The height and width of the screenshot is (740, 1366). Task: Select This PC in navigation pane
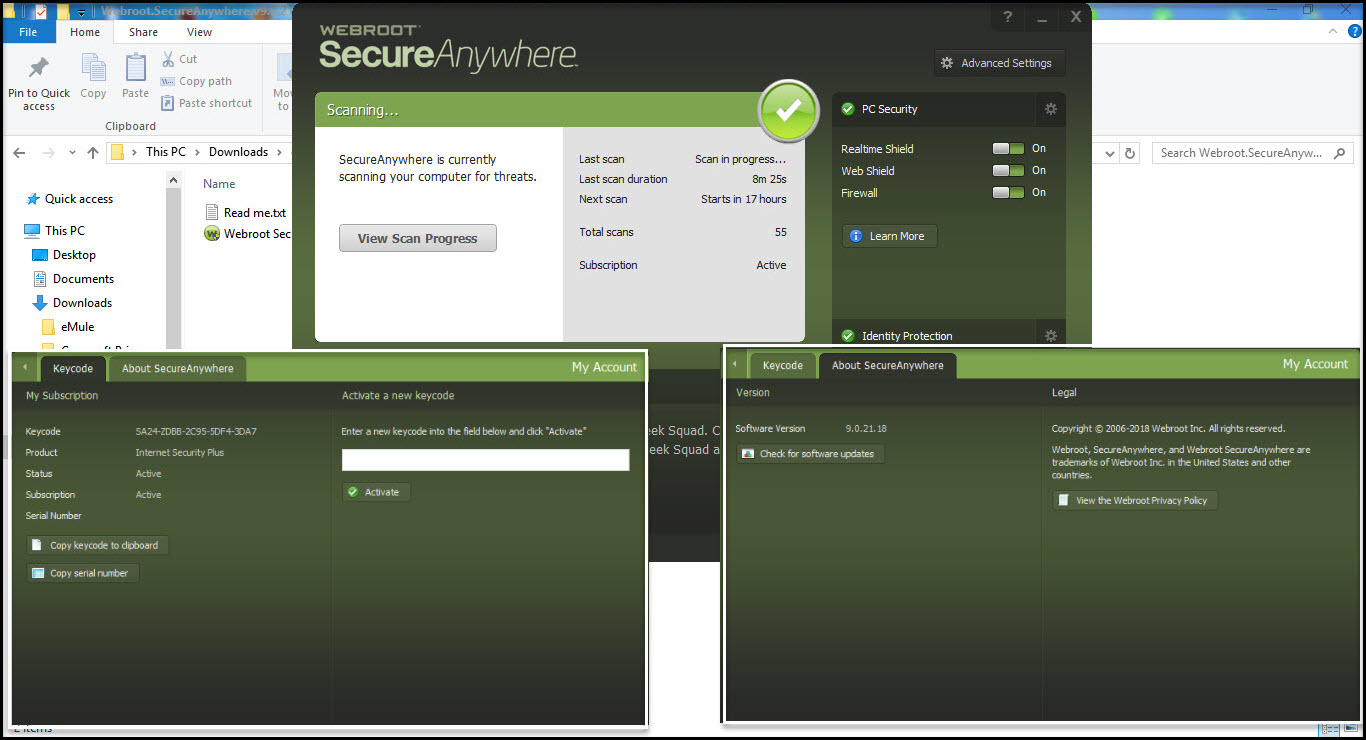coord(55,231)
